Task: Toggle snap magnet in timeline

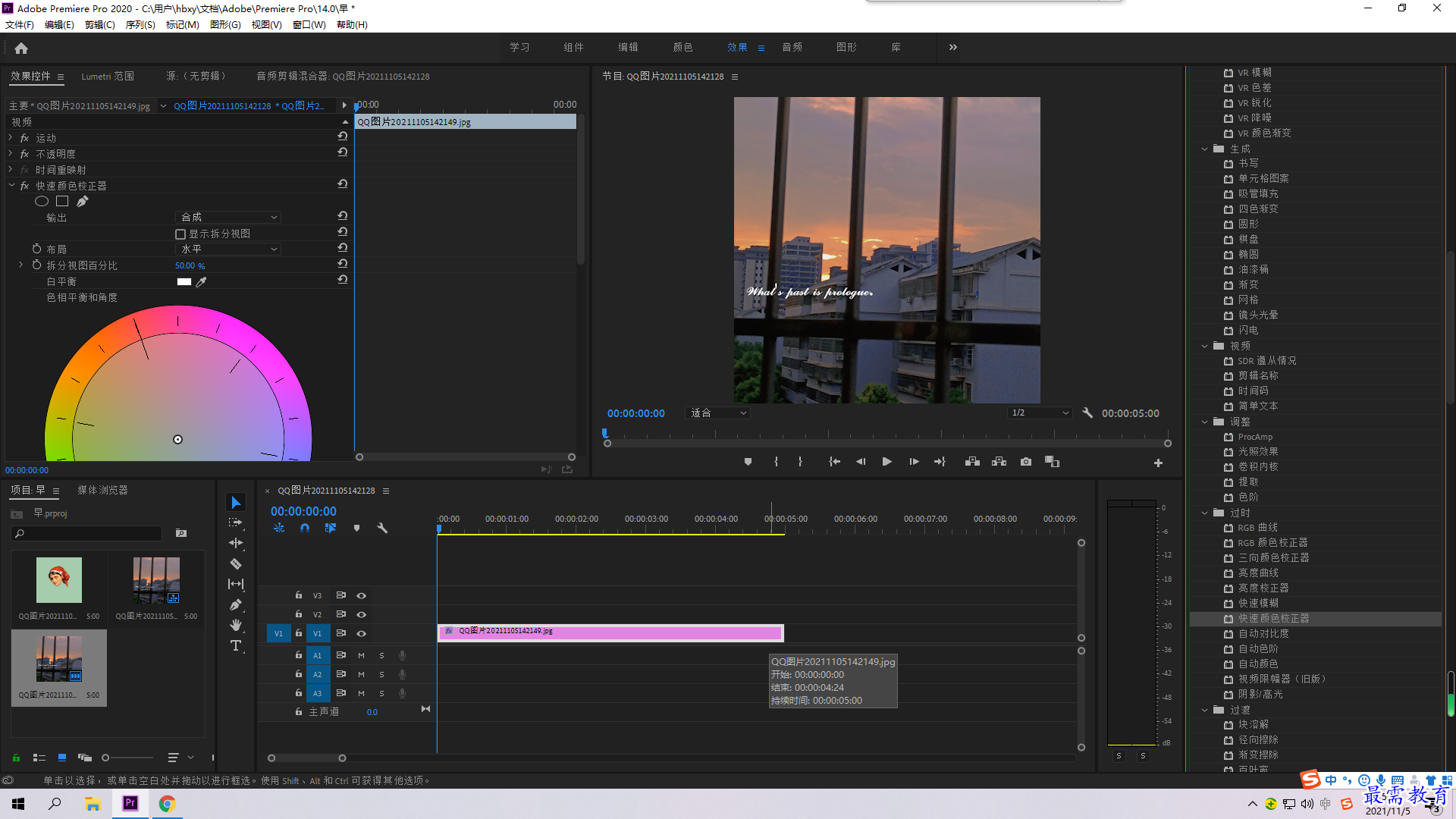Action: [304, 528]
